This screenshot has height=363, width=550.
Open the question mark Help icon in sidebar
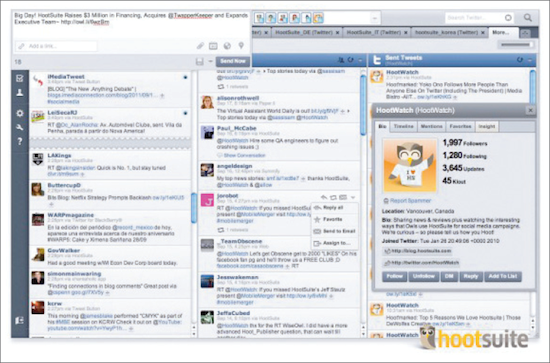(x=20, y=141)
